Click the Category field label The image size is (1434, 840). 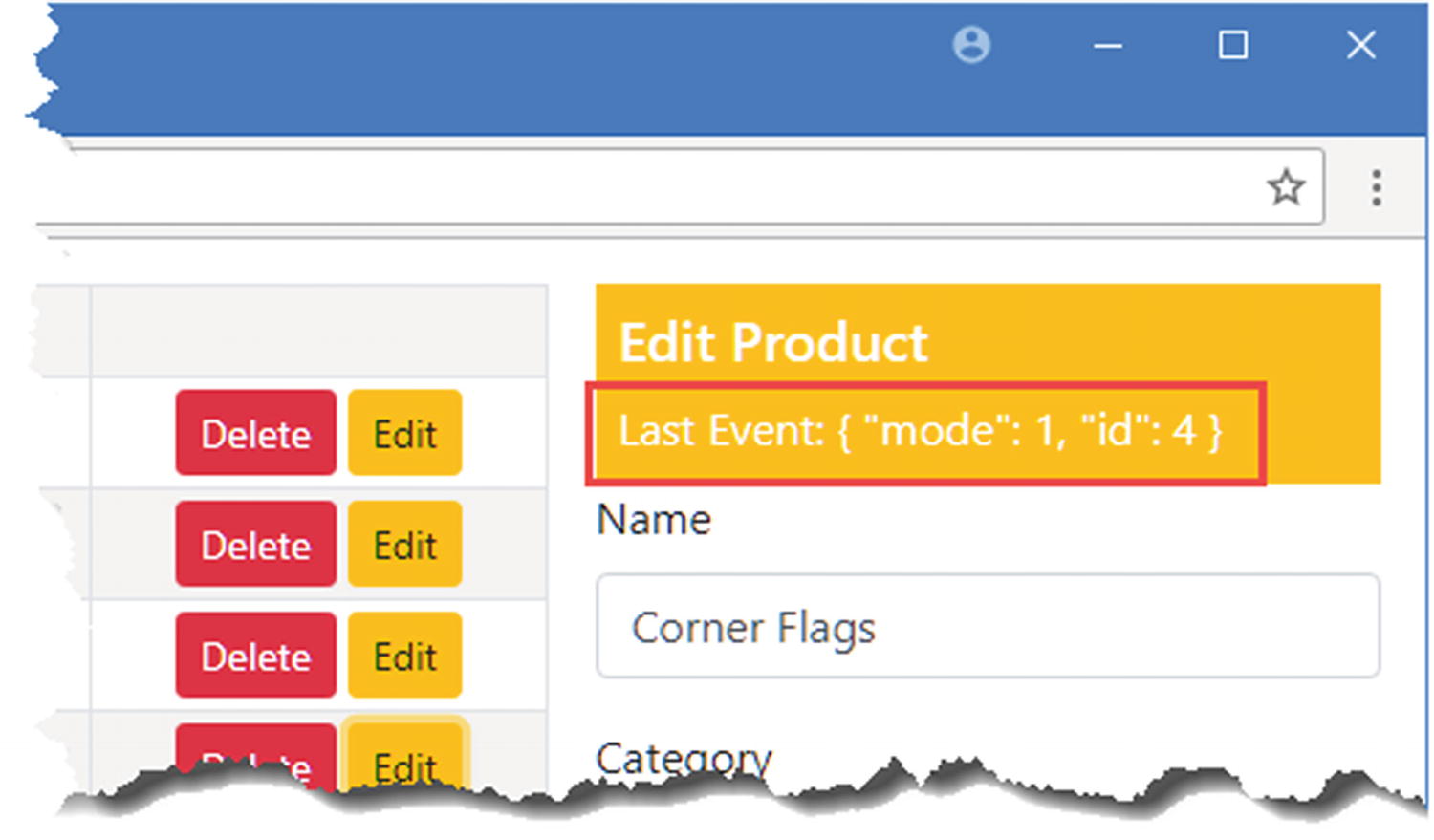683,759
